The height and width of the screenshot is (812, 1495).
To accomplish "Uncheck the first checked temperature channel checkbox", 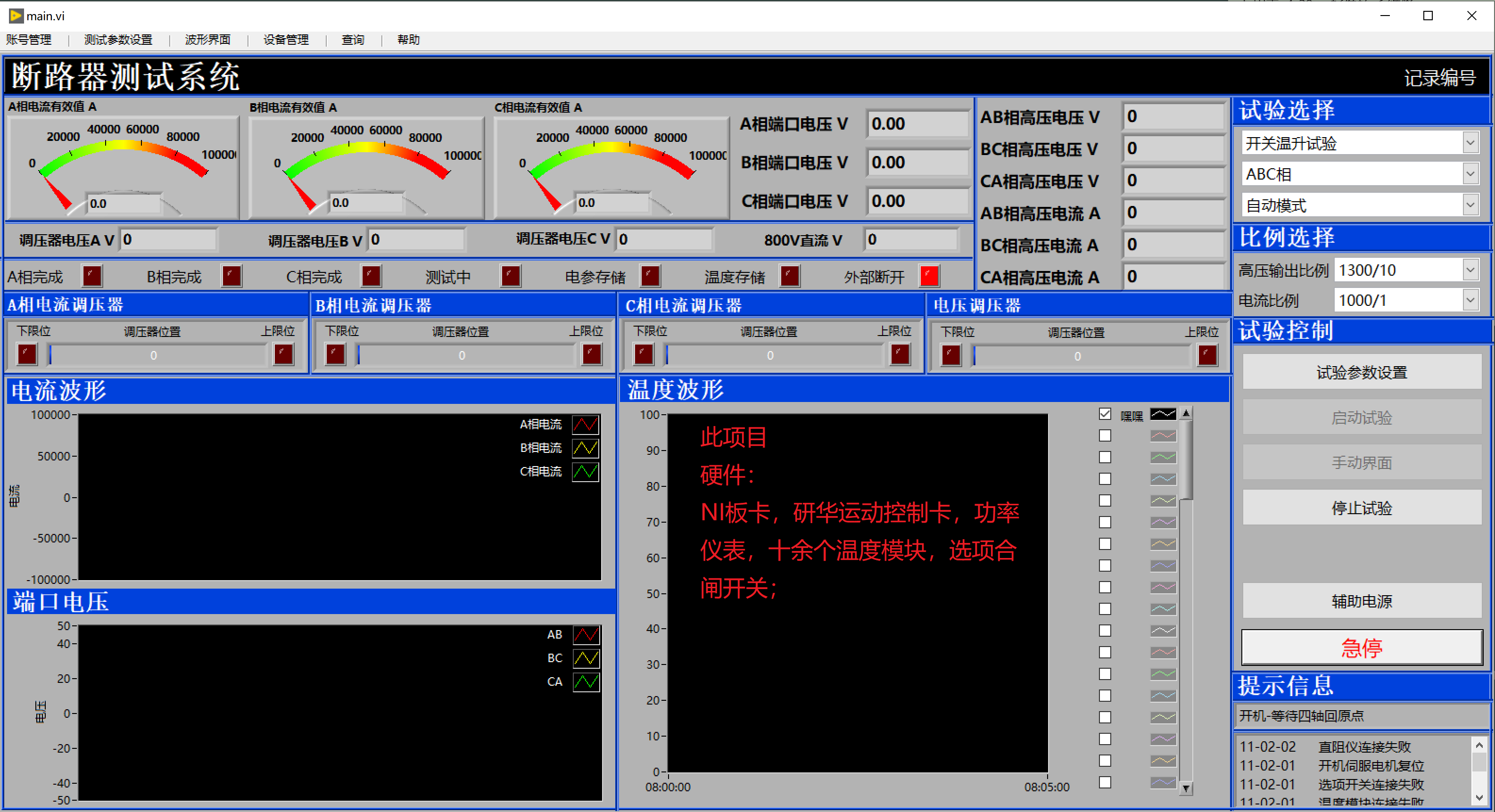I will pos(1105,414).
